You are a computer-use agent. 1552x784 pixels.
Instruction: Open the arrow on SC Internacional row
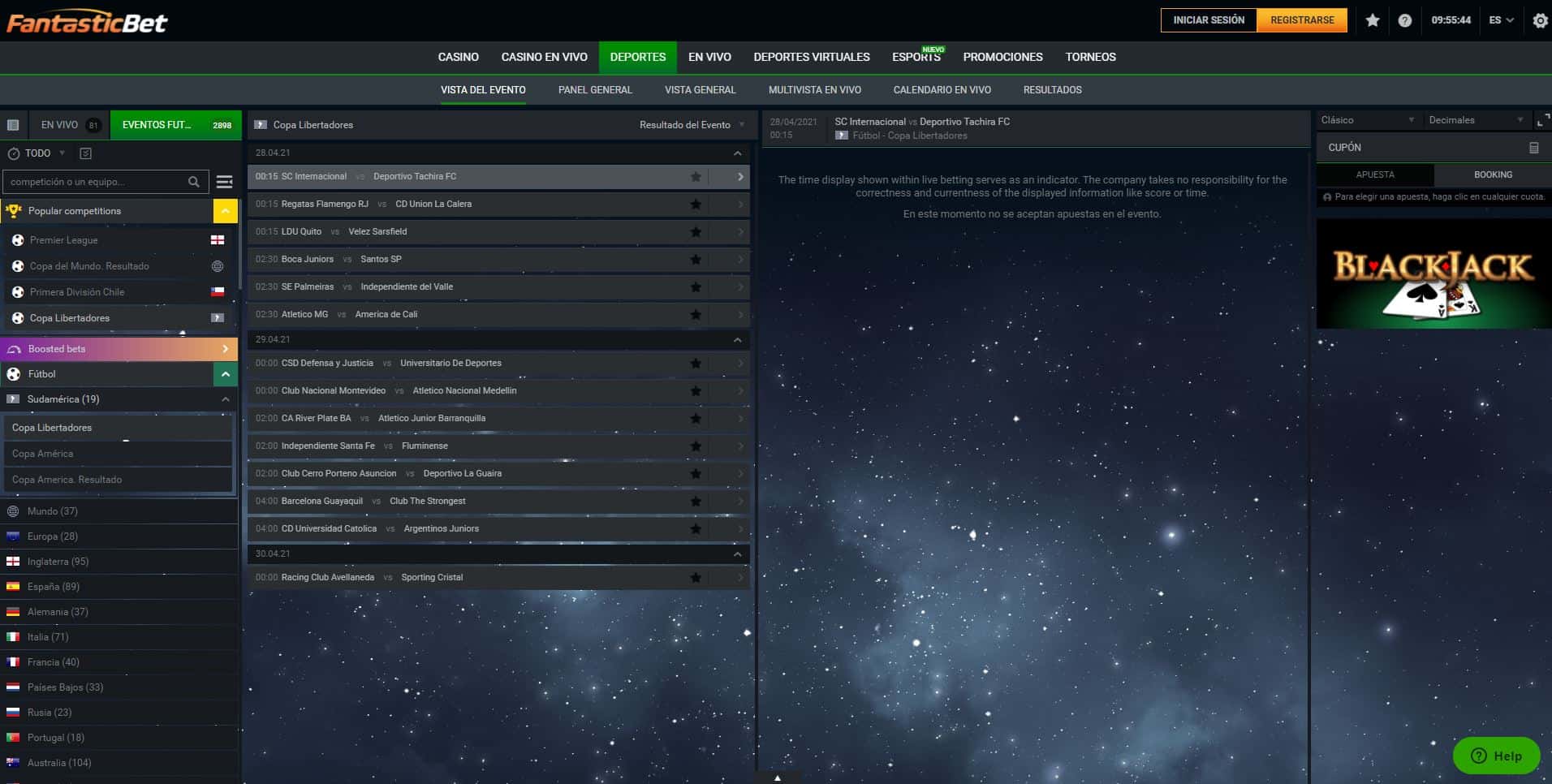click(739, 177)
